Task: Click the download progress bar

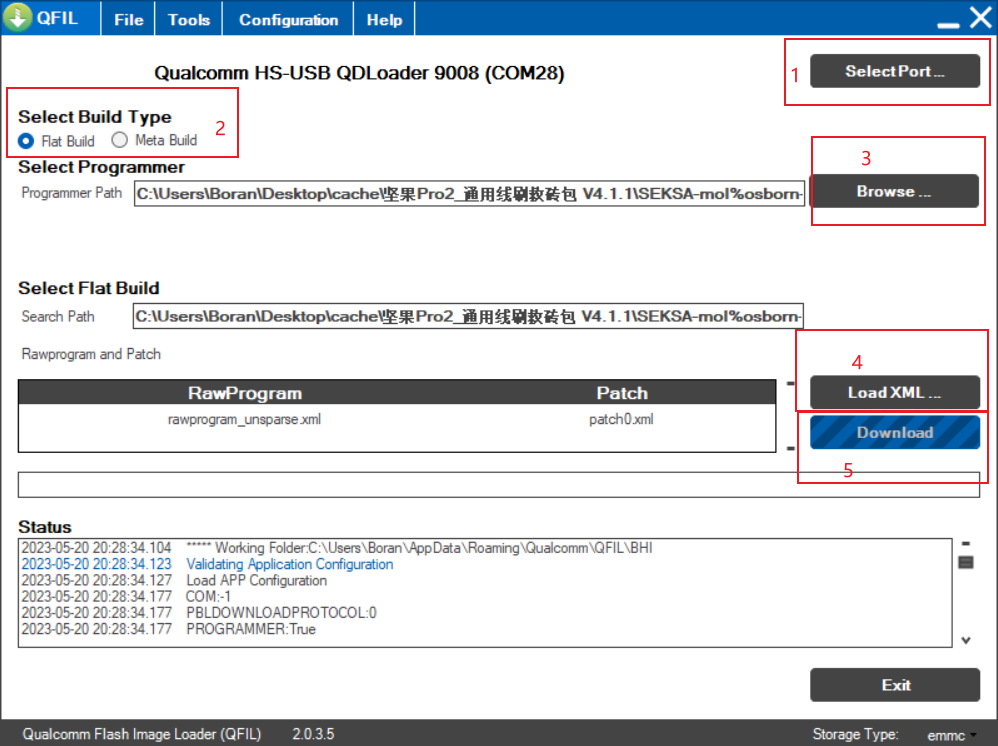Action: tap(498, 485)
